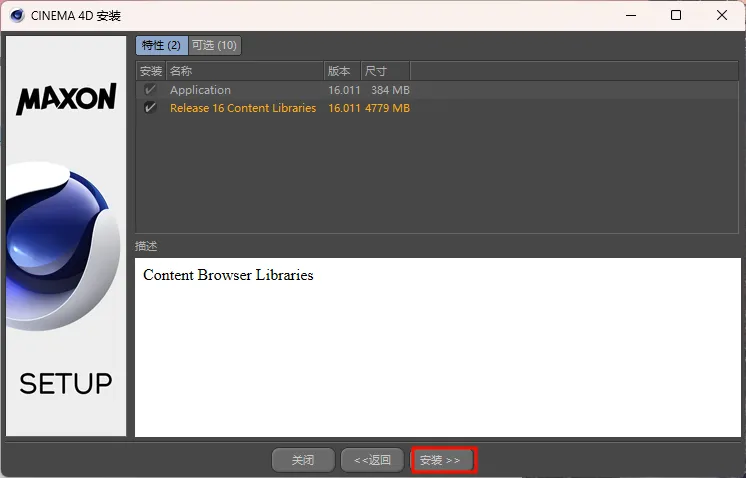Image resolution: width=746 pixels, height=478 pixels.
Task: Open the 可选 (10) tab
Action: pos(215,45)
